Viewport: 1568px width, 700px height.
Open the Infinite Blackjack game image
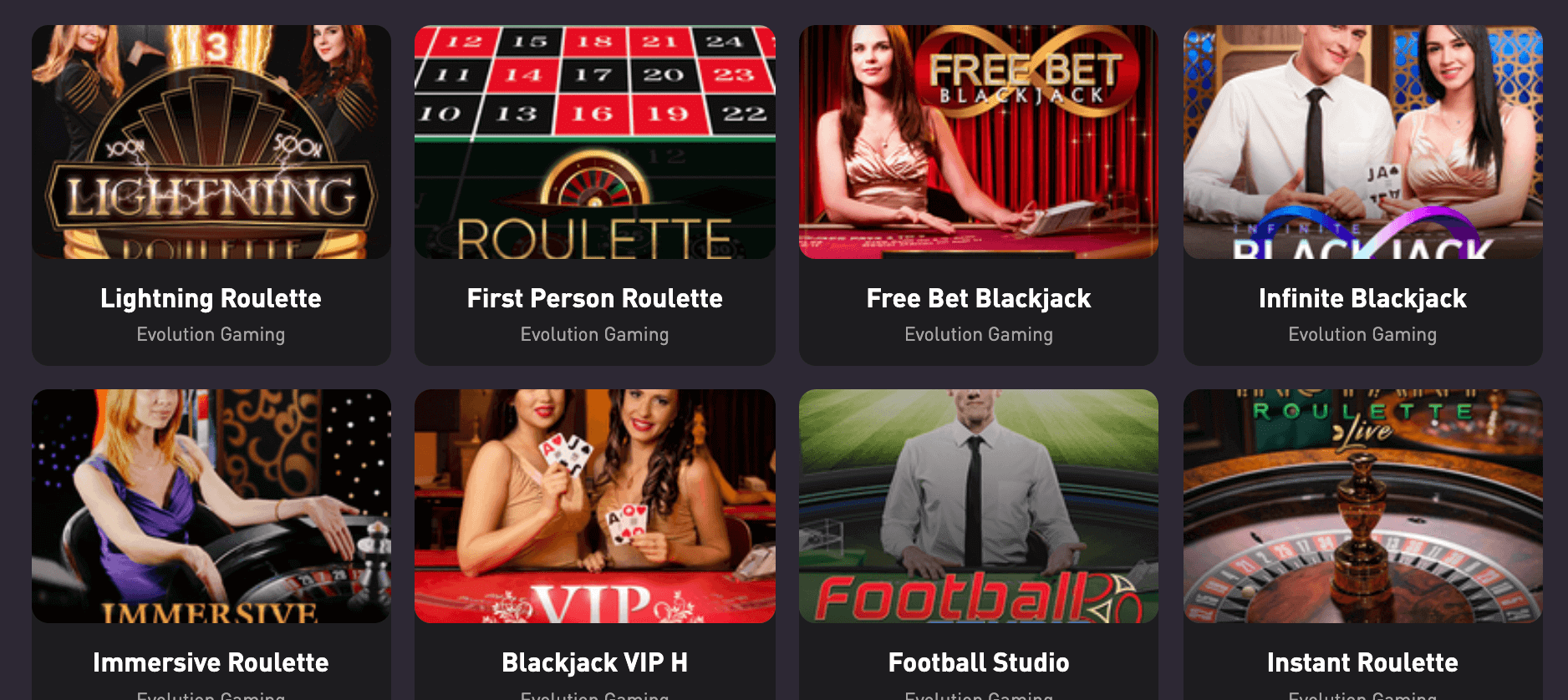pos(1363,142)
